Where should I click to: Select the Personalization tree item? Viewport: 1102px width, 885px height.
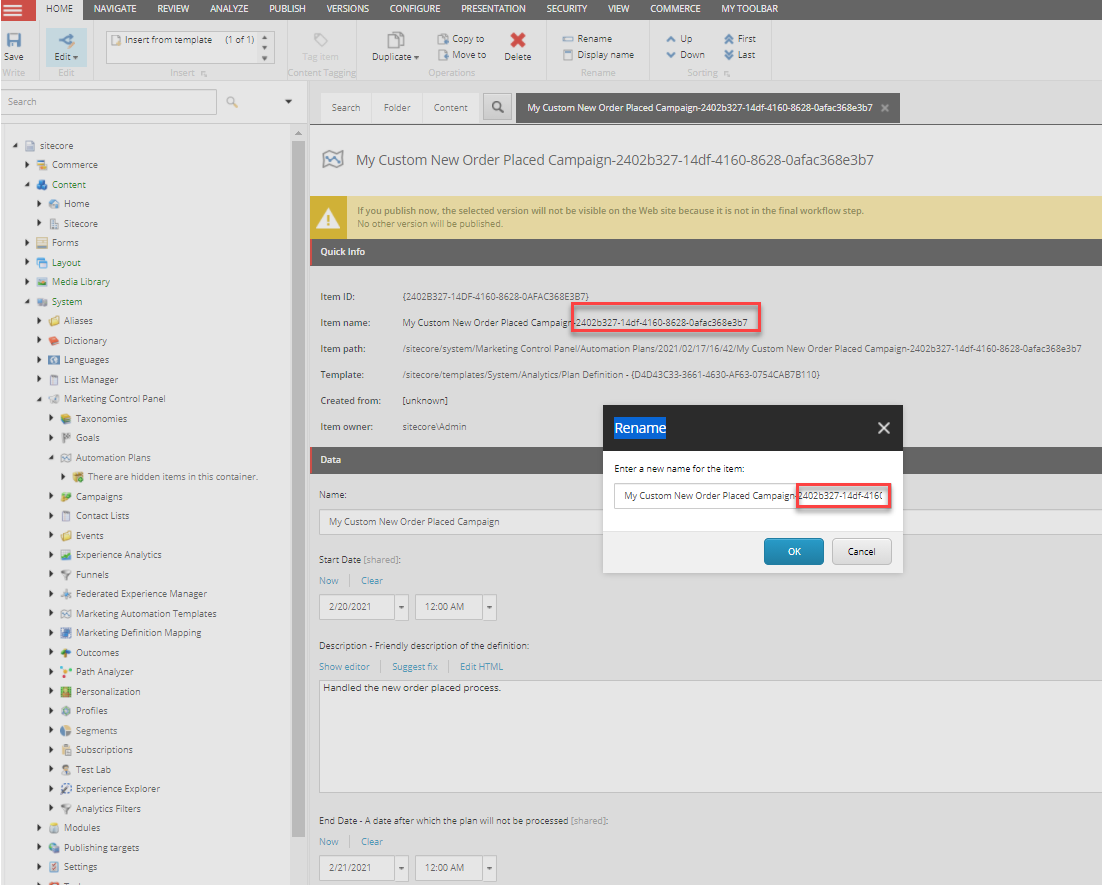click(x=108, y=692)
